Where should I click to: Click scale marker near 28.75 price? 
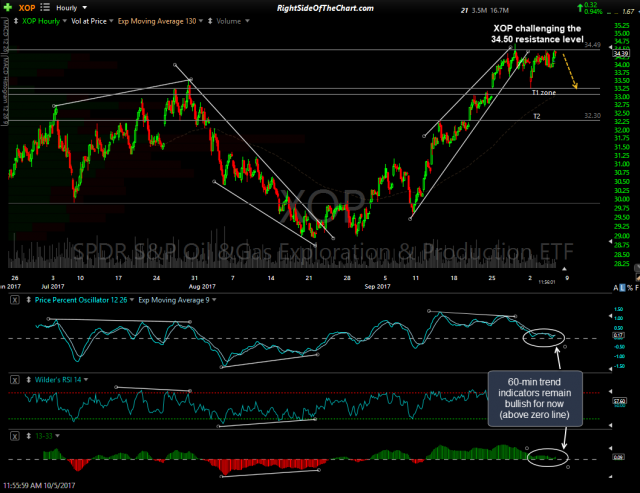pos(611,242)
